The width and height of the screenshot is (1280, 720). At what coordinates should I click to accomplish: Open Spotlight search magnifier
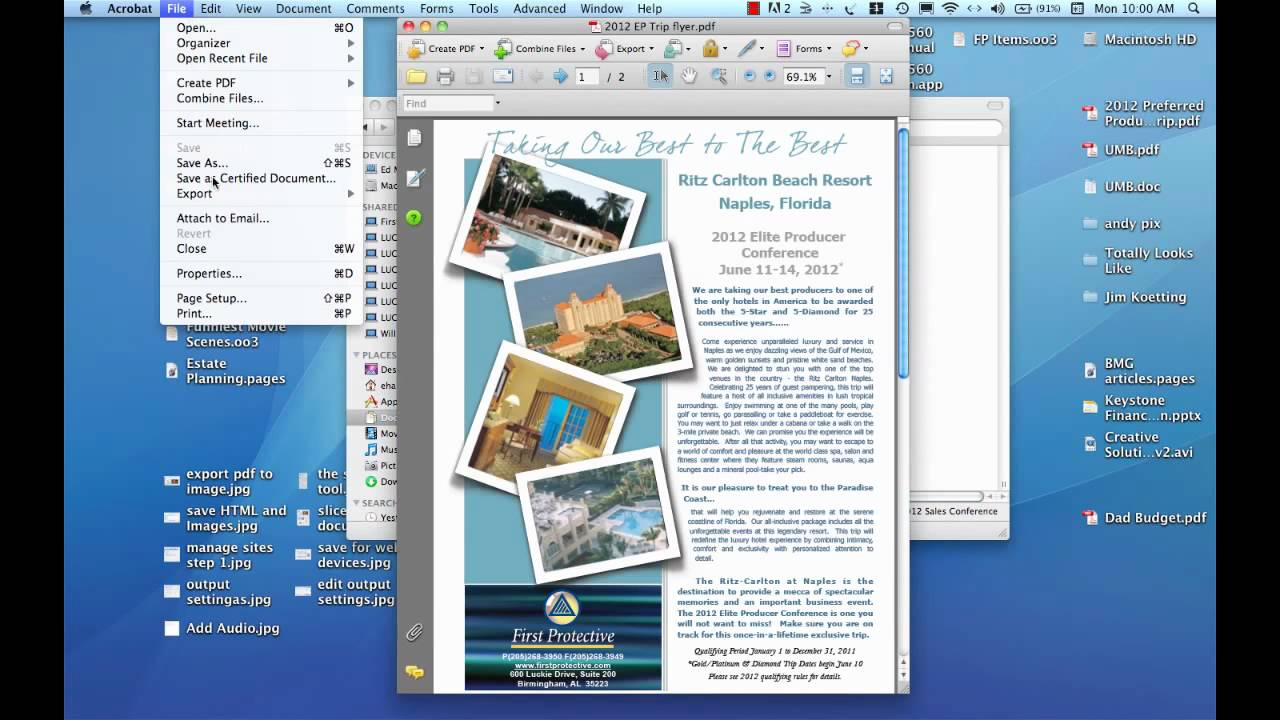(1195, 8)
